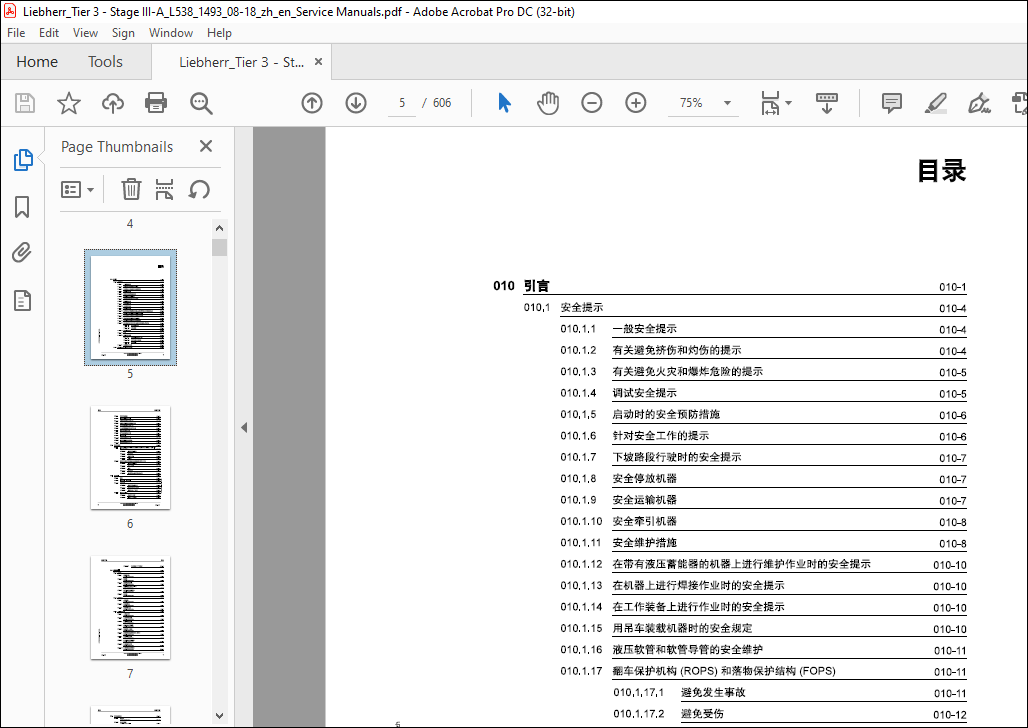This screenshot has width=1028, height=728.
Task: Activate the Hand pan tool
Action: [x=548, y=103]
